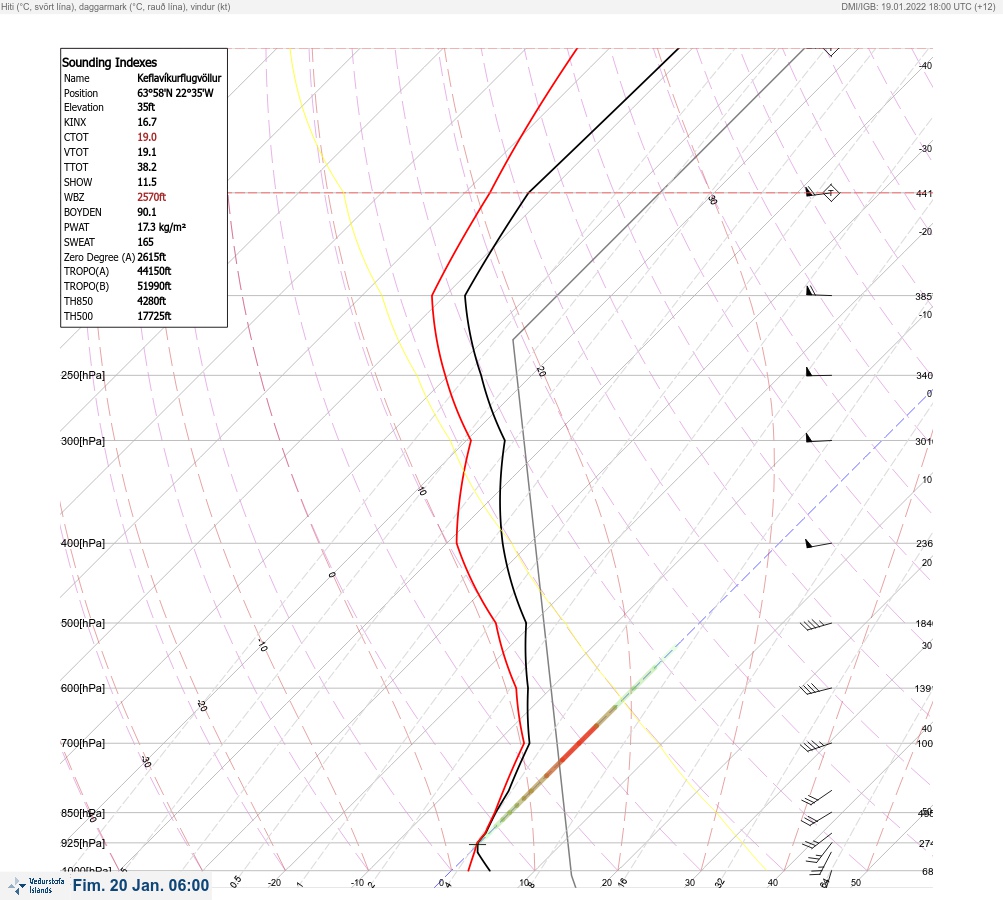Click the Vedurstofa Islands logo
This screenshot has width=1003, height=900.
point(36,886)
